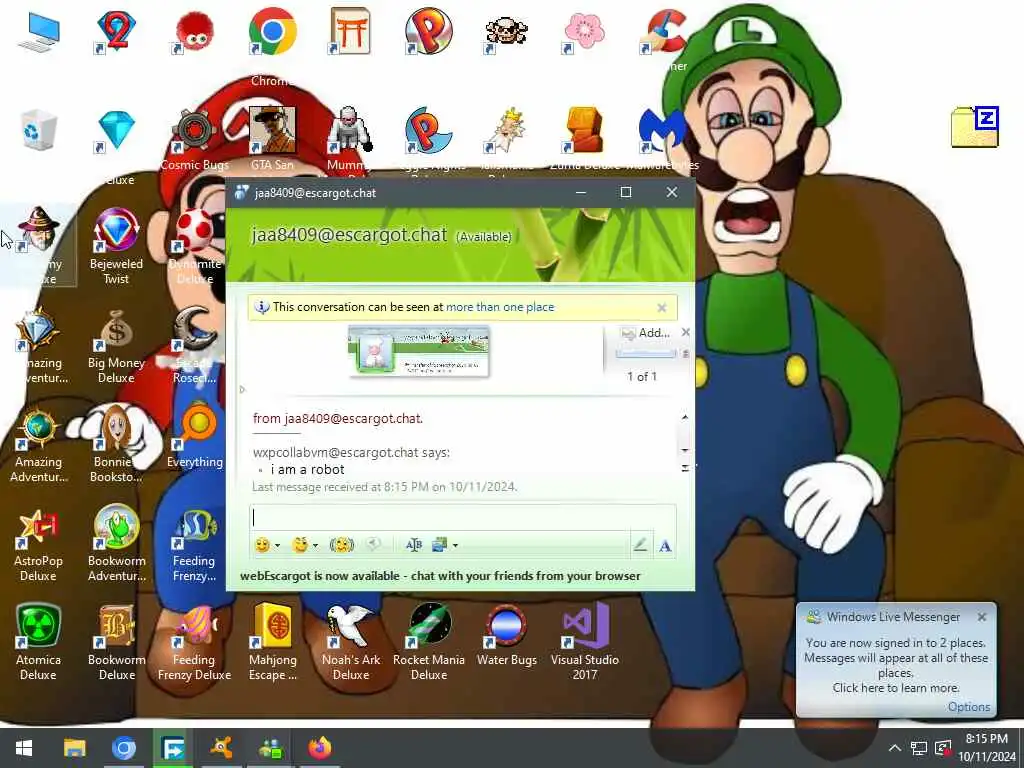Close the picture panel next to Add...

click(686, 332)
